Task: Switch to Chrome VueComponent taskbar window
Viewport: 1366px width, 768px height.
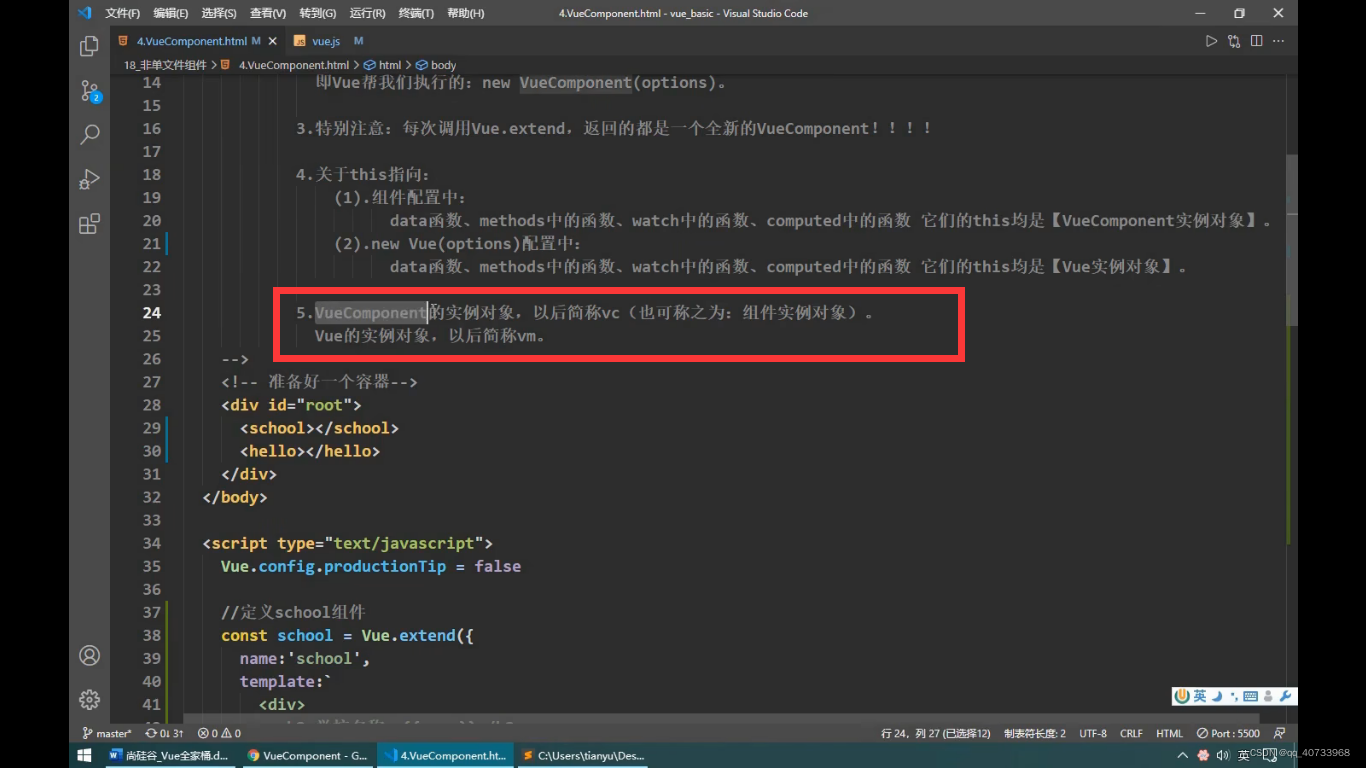Action: (x=307, y=755)
